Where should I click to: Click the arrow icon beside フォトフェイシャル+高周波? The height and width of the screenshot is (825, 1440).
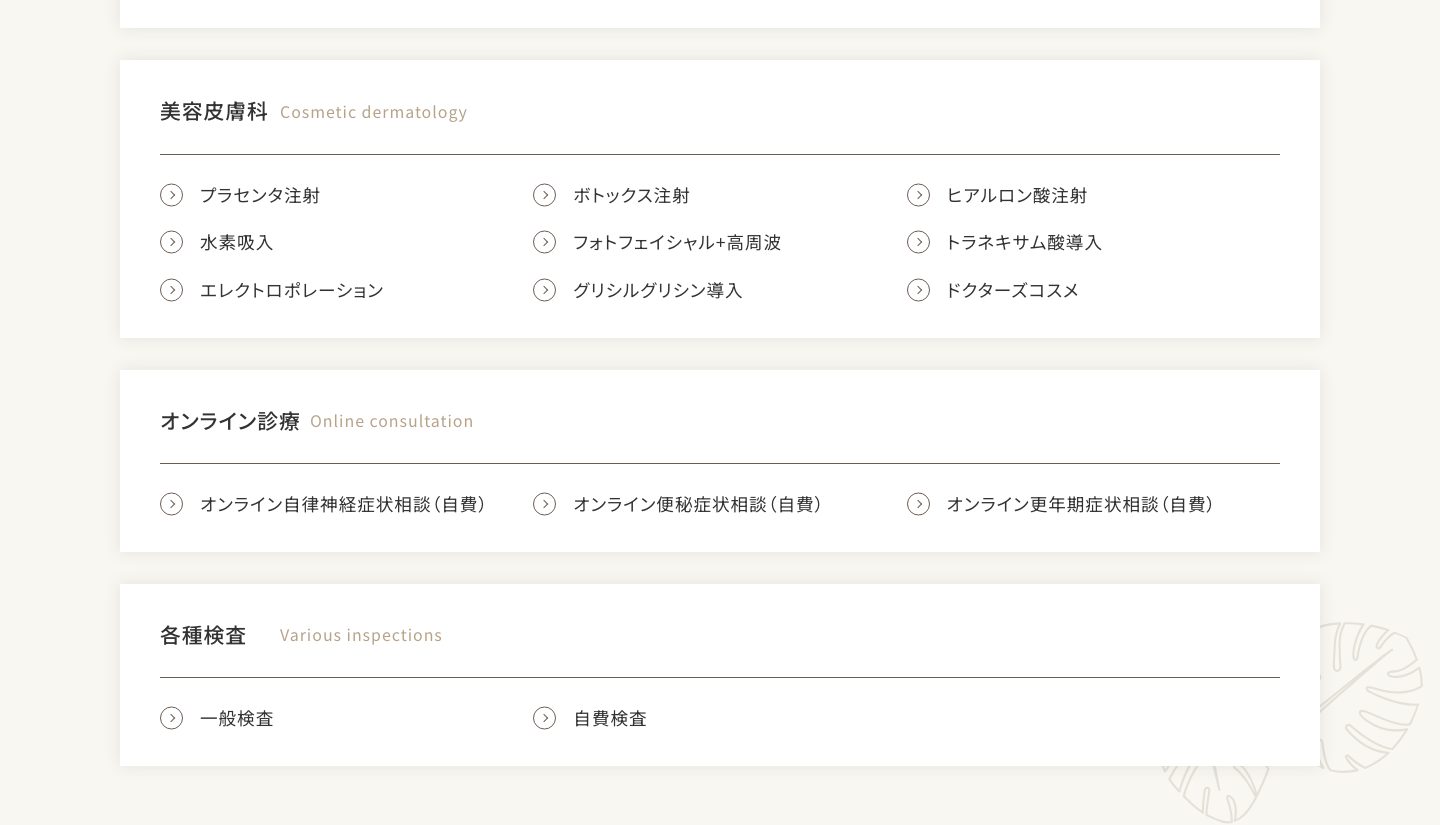click(544, 242)
